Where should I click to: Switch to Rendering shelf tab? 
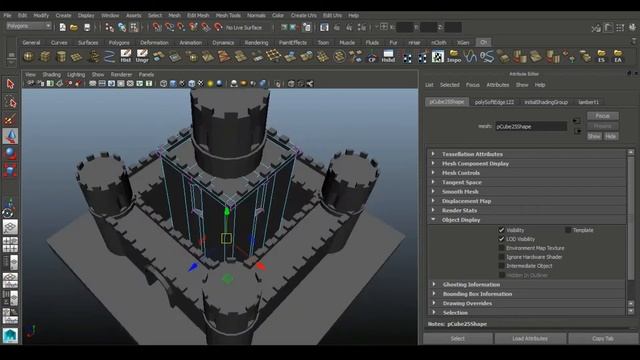pyautogui.click(x=256, y=42)
